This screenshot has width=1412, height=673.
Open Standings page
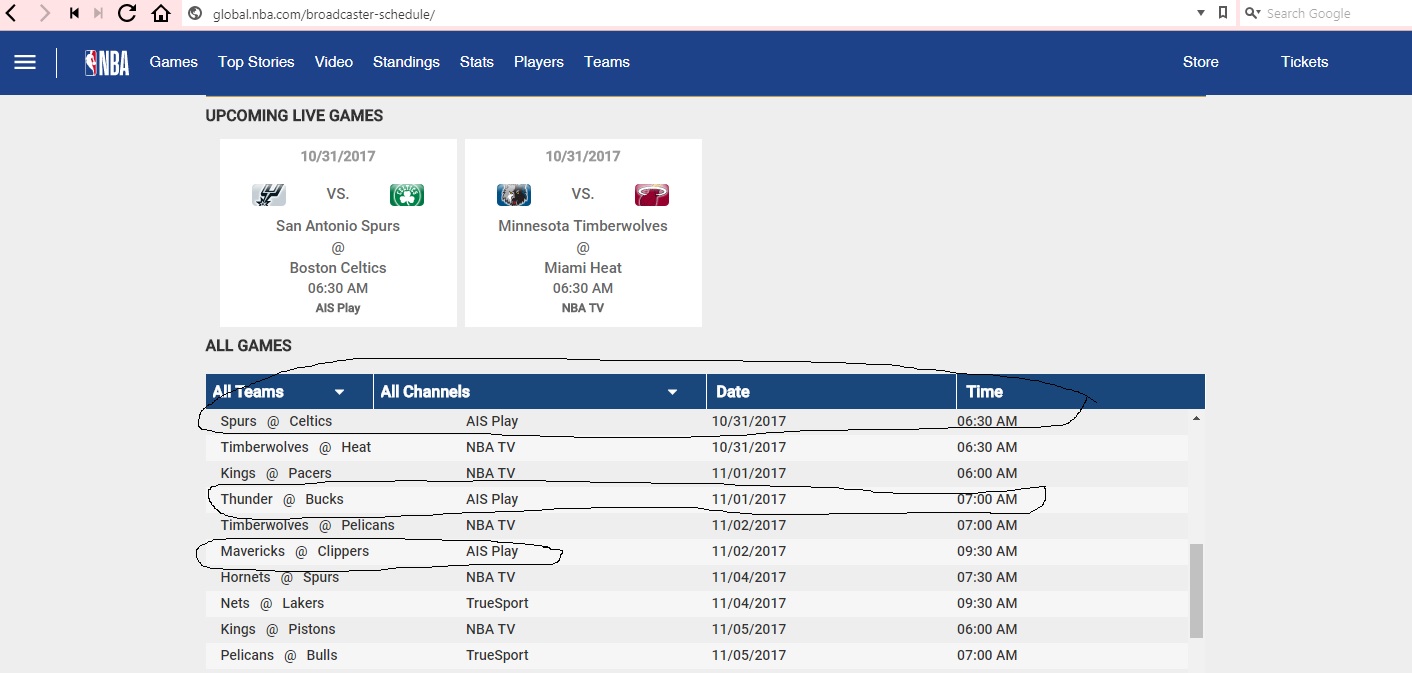[x=406, y=62]
